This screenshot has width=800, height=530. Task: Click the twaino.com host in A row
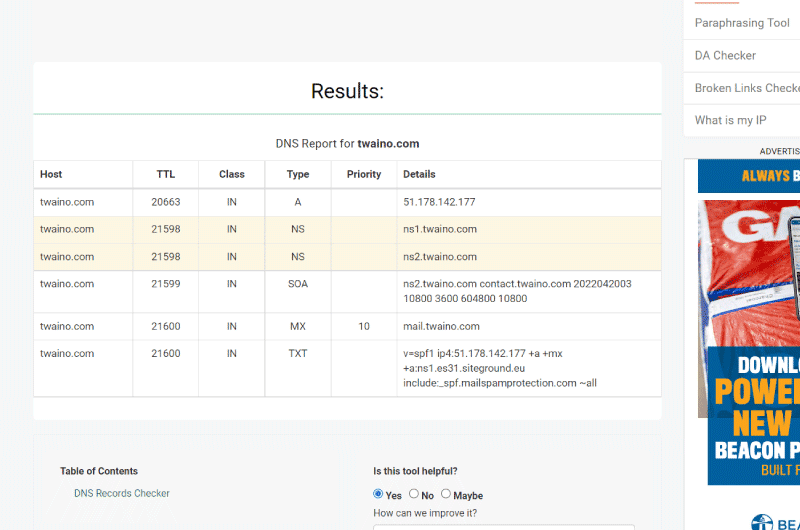click(67, 202)
